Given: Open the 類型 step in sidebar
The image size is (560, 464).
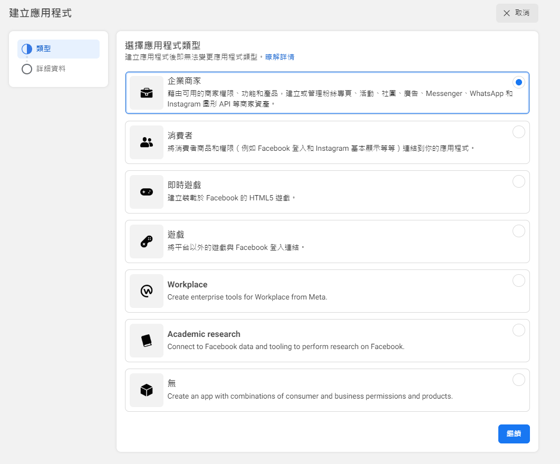Looking at the screenshot, I should (x=59, y=49).
